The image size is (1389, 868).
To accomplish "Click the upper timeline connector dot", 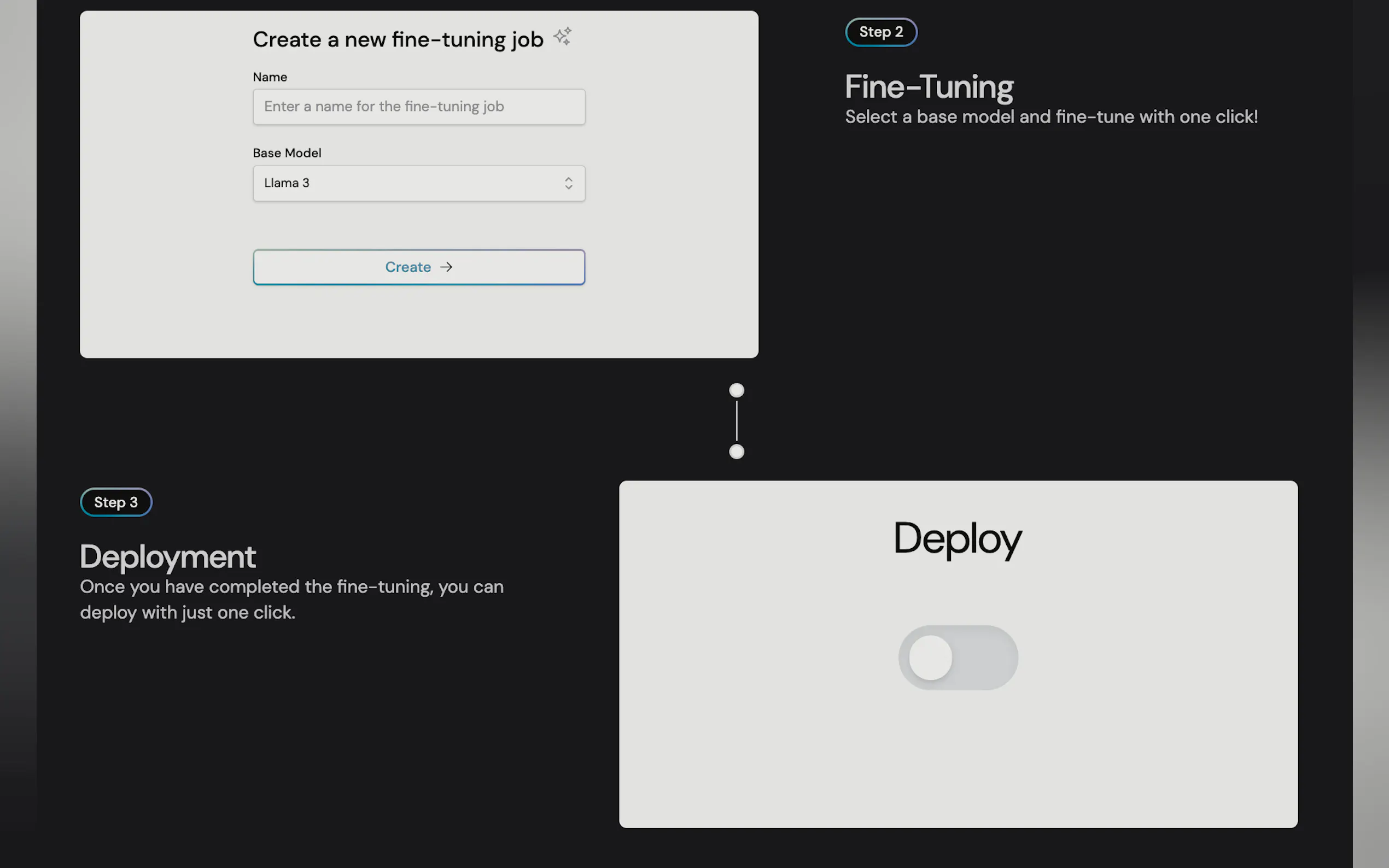I will (x=736, y=390).
